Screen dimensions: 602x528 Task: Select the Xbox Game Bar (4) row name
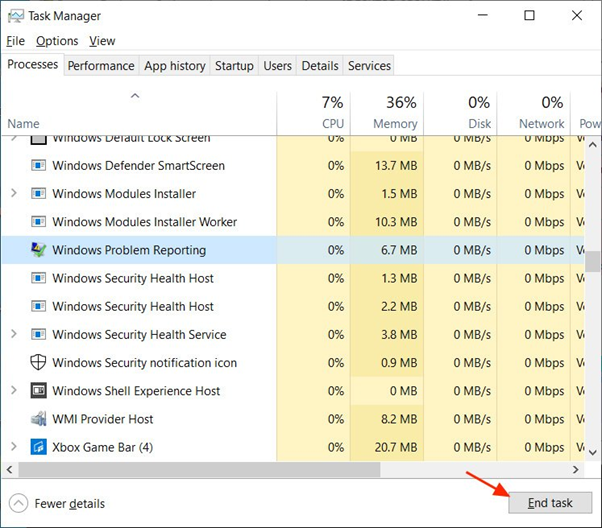(x=103, y=447)
